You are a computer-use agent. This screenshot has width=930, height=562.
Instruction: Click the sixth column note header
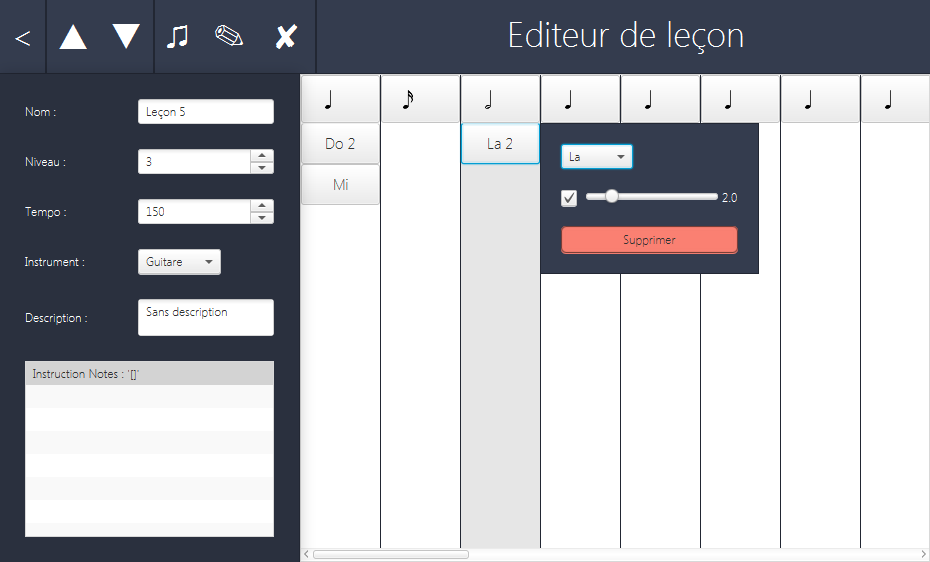tap(740, 99)
